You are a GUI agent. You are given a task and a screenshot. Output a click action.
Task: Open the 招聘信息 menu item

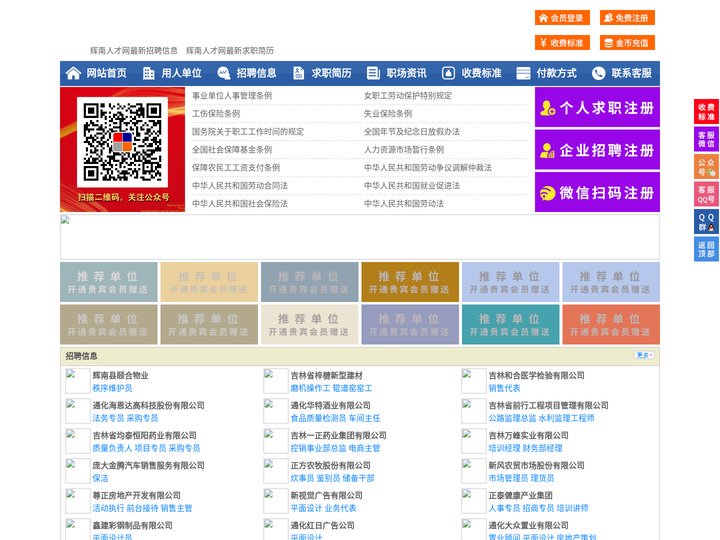click(256, 73)
